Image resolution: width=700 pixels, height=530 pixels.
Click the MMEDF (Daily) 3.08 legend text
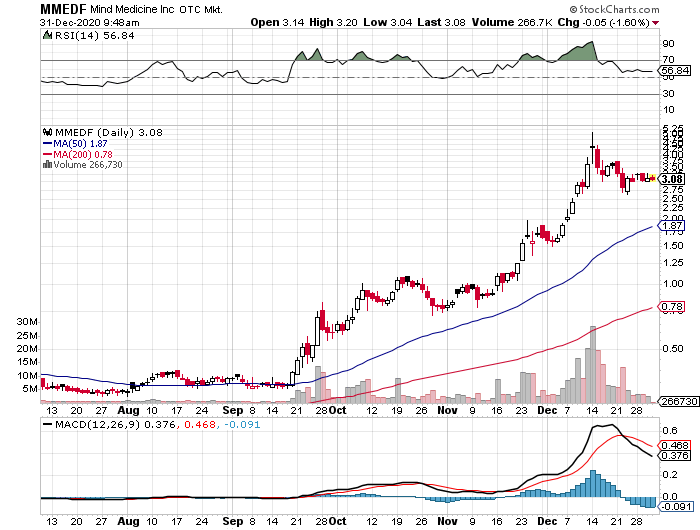108,133
